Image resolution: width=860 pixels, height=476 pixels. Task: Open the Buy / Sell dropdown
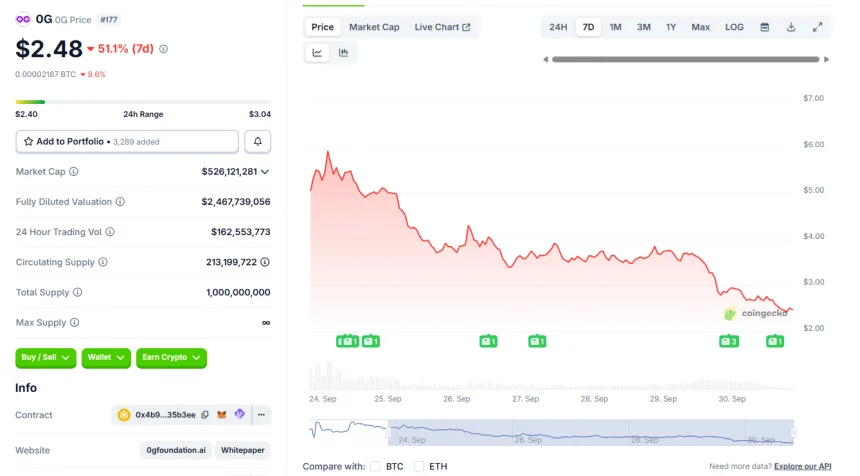point(46,357)
